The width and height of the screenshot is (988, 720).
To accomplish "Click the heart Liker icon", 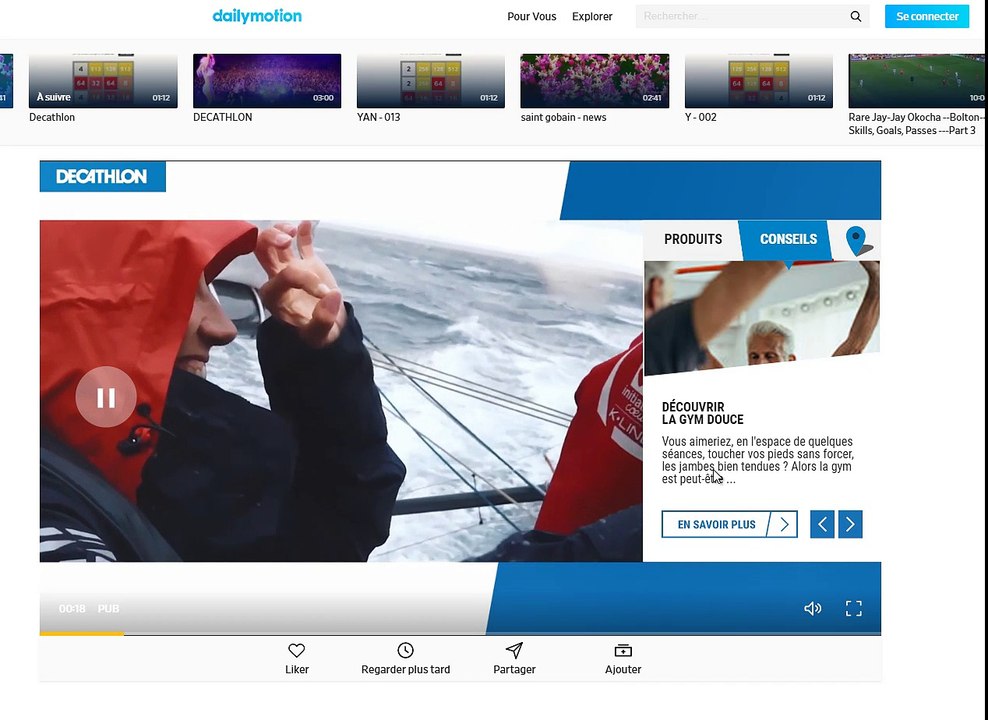I will click(297, 650).
